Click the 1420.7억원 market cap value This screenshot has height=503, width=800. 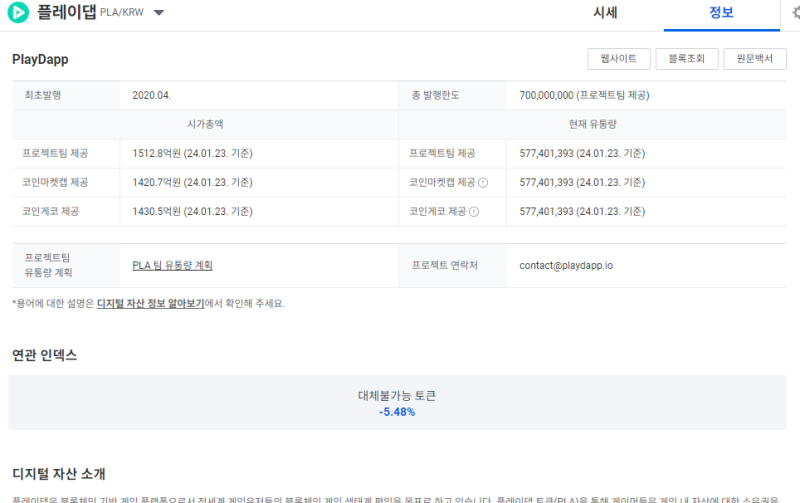pos(192,183)
